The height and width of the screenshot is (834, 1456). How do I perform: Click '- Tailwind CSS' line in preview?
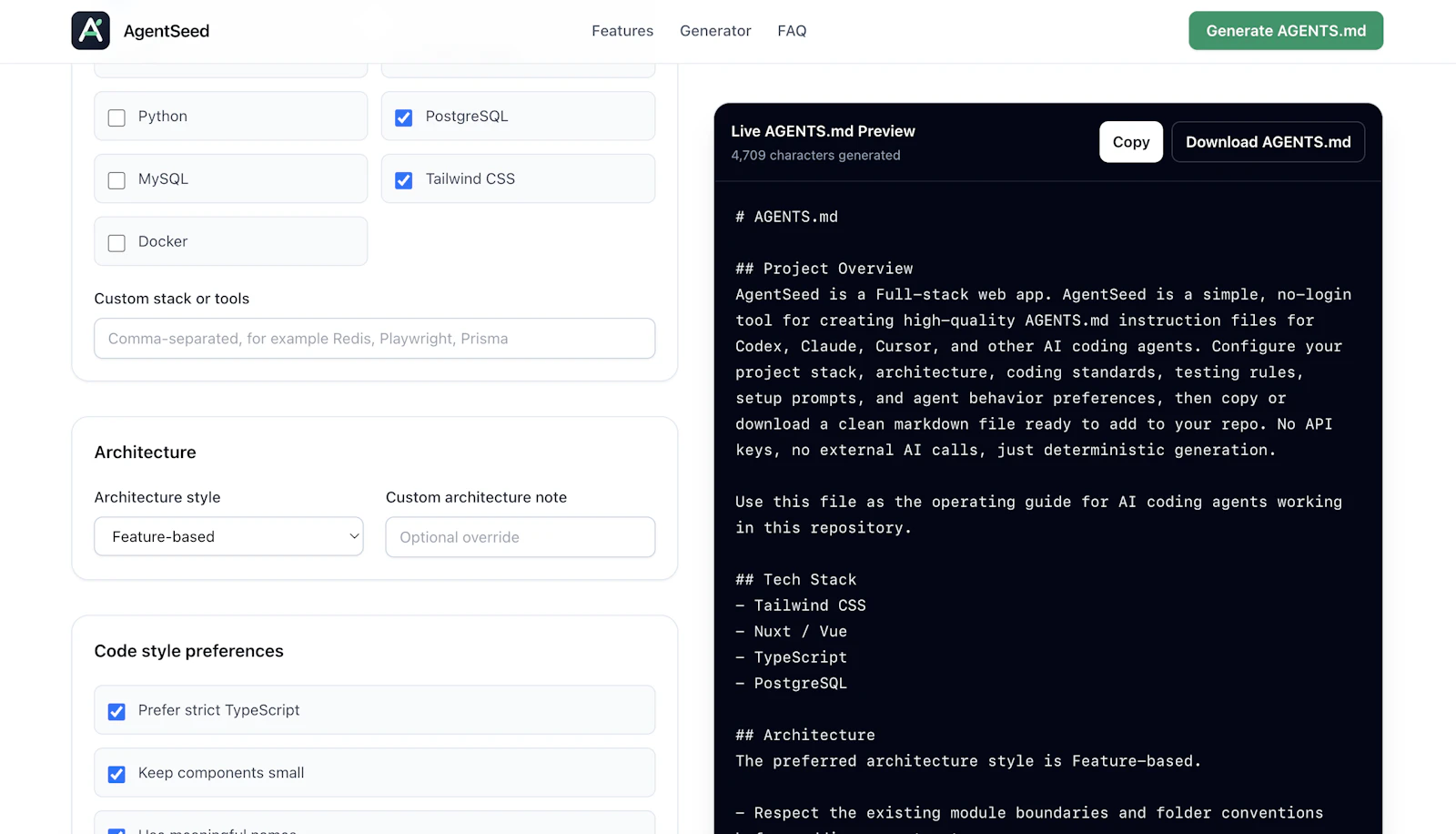801,605
